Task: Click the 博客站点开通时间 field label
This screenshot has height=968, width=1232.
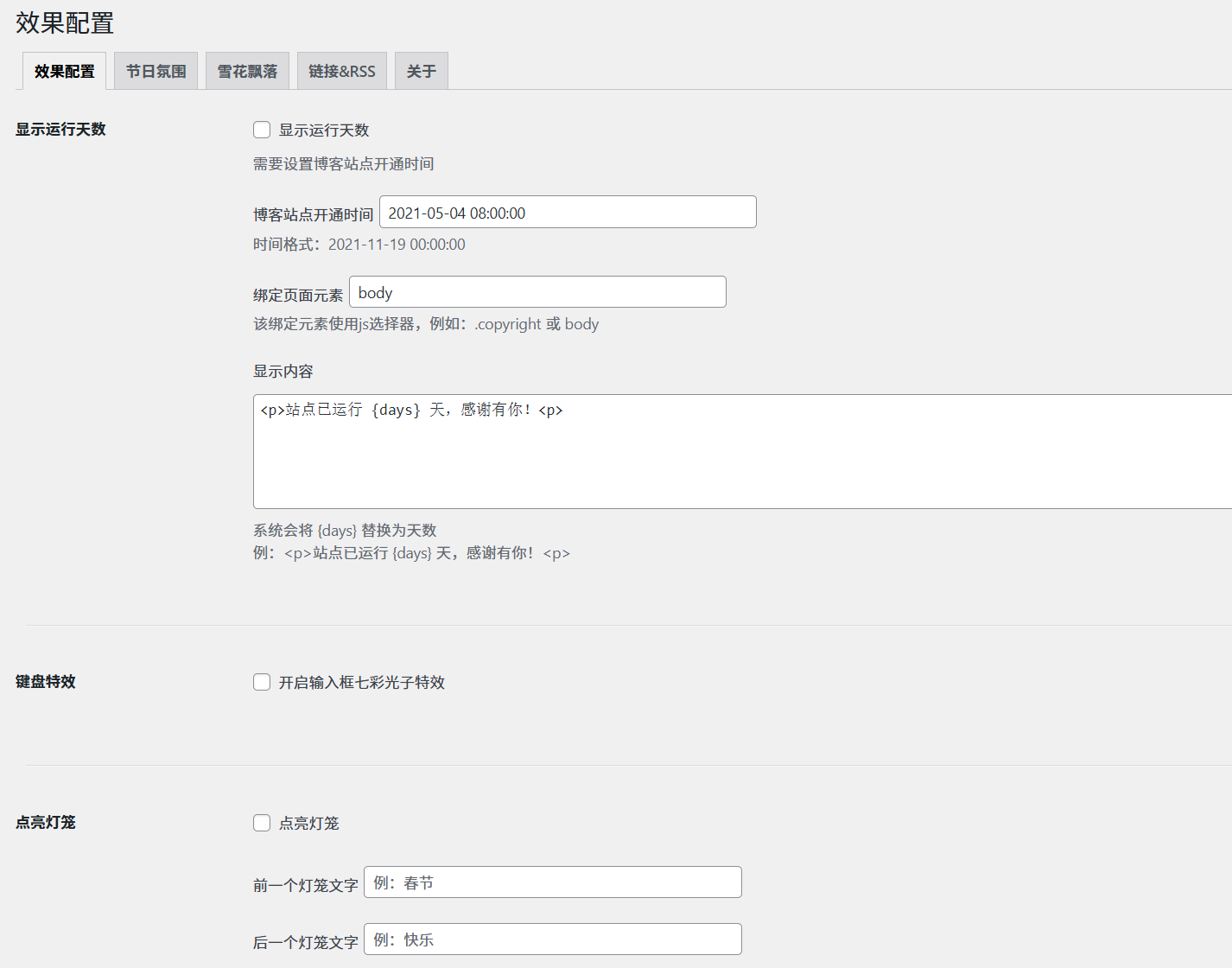Action: click(x=313, y=214)
